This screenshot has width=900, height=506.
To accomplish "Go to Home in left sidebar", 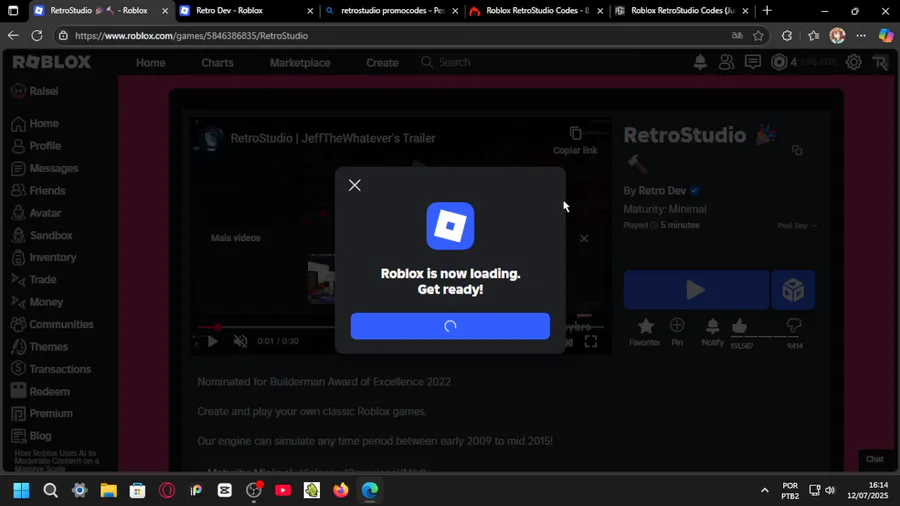I will click(x=36, y=123).
